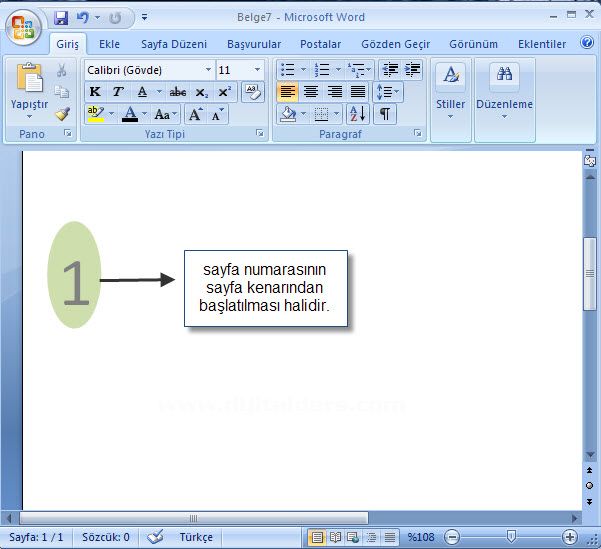The image size is (601, 549).
Task: Click the Sort A-Z icon
Action: click(x=356, y=114)
